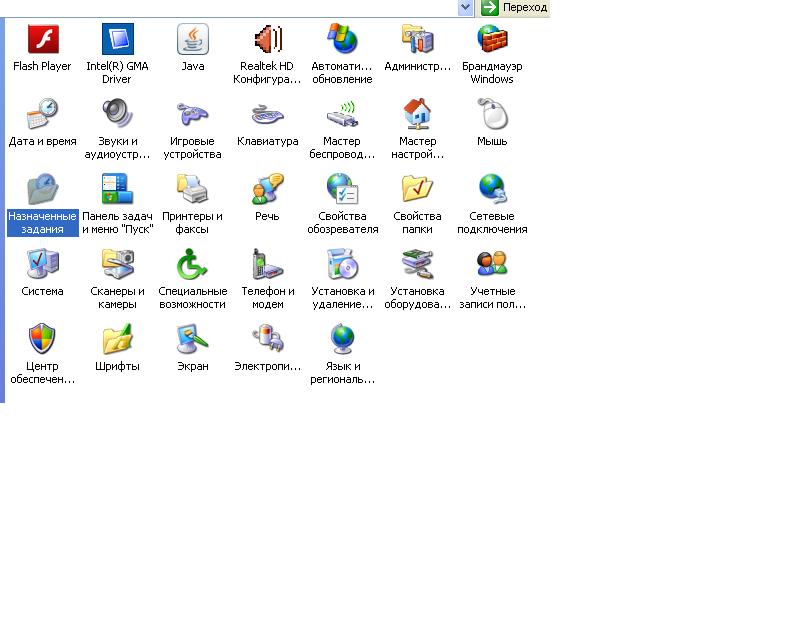
Task: Click the Переход go button
Action: 514,7
